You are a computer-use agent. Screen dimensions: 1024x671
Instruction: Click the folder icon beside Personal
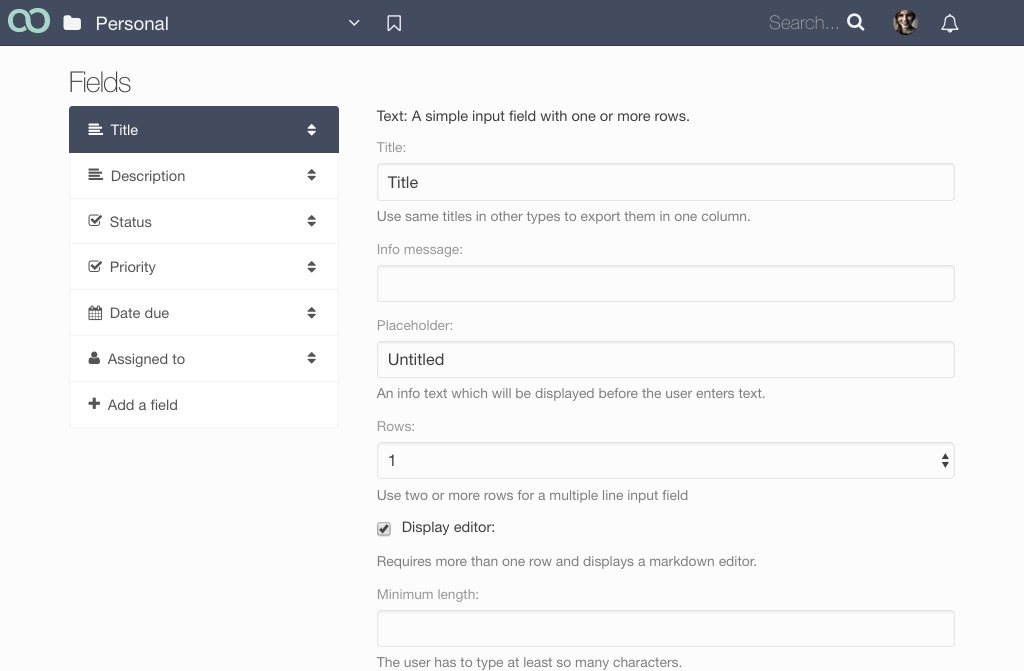click(72, 24)
